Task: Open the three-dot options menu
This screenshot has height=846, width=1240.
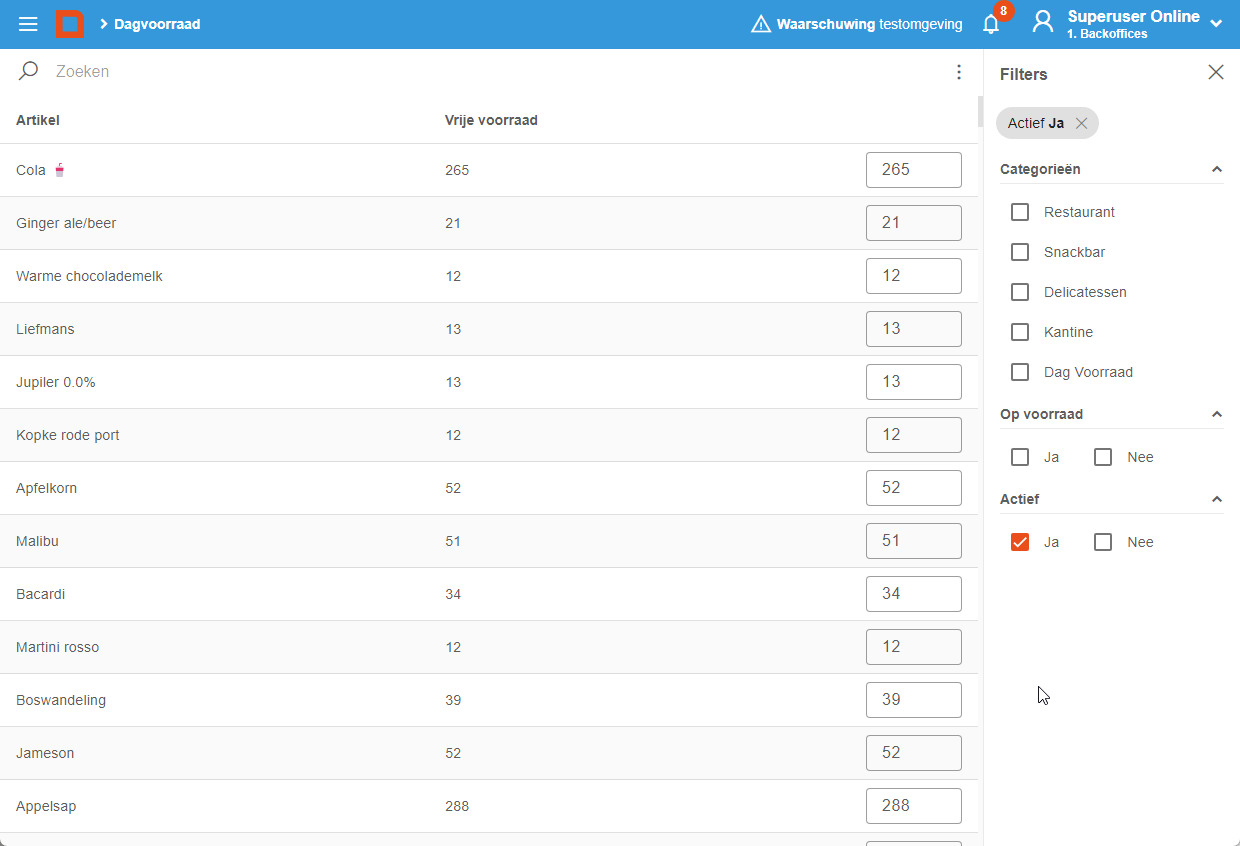Action: click(x=959, y=72)
